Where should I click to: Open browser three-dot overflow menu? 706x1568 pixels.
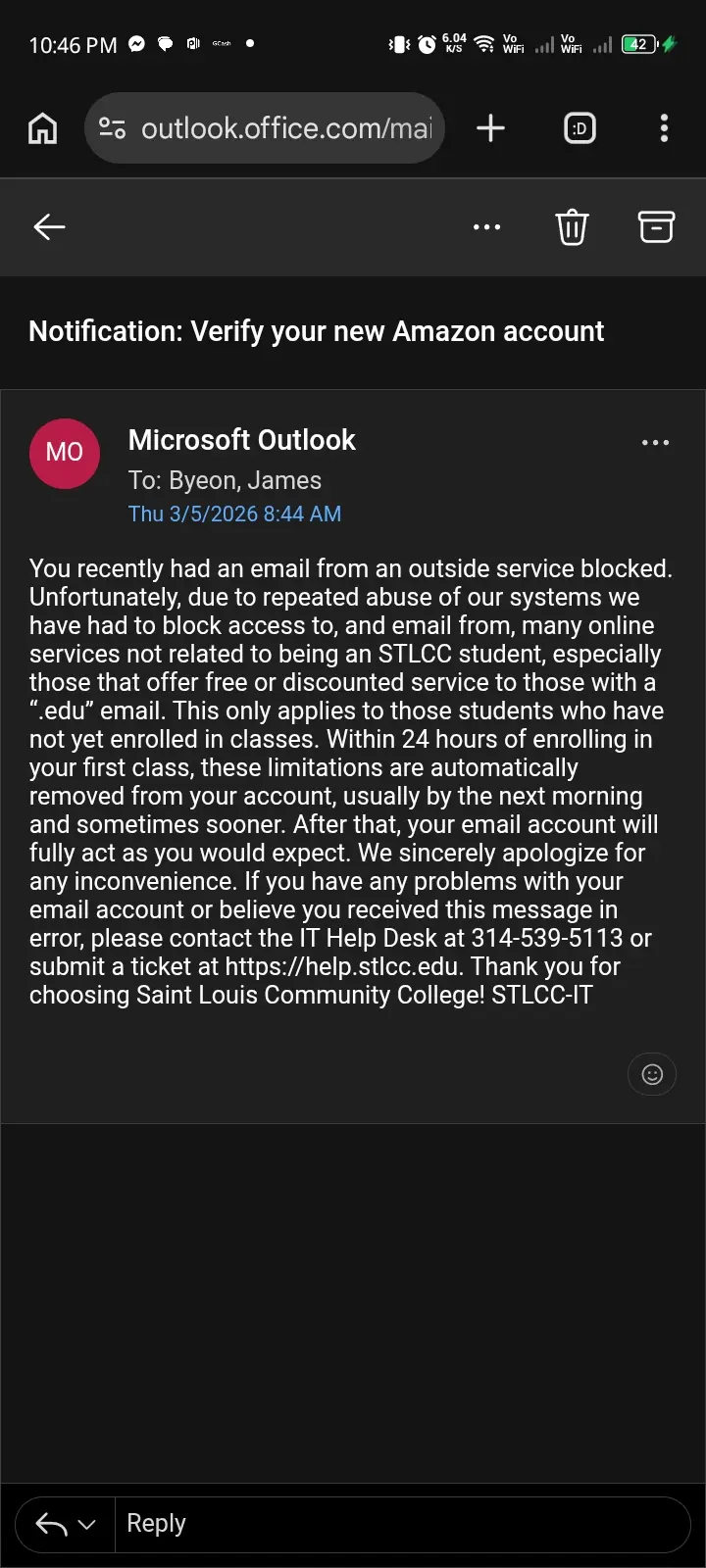pos(665,128)
